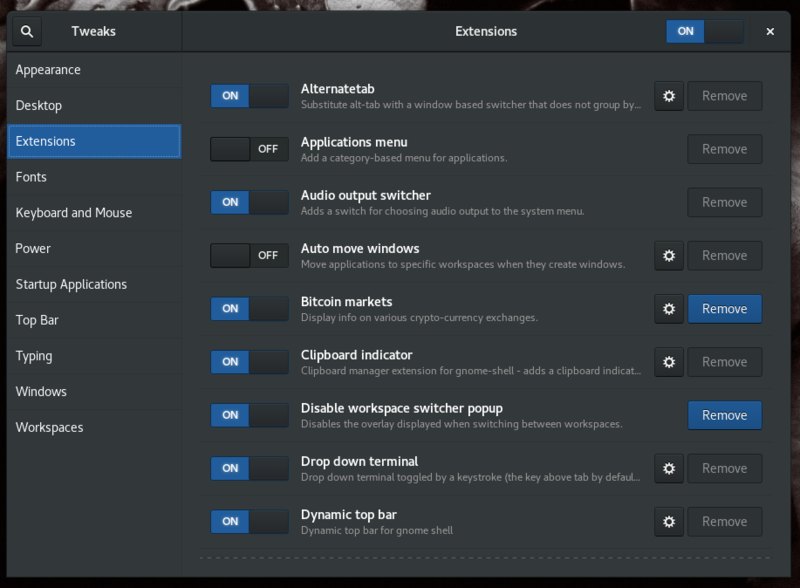
Task: Open settings gear for Alternatetab extension
Action: click(669, 96)
